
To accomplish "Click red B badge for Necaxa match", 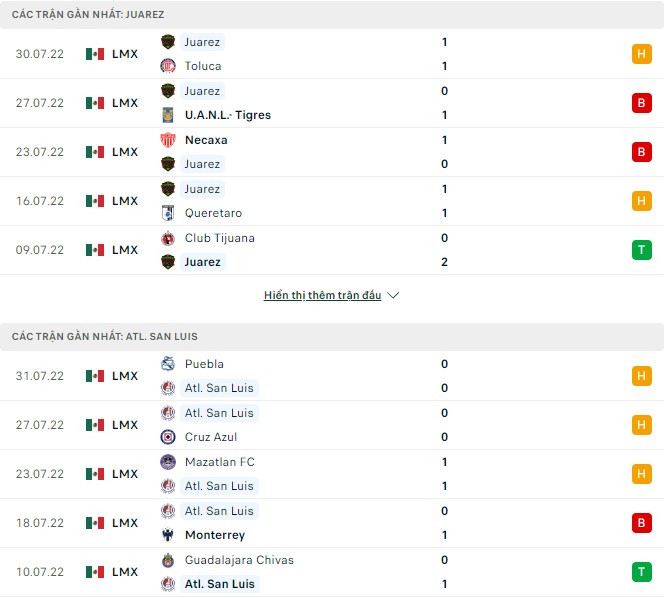I will point(641,152).
